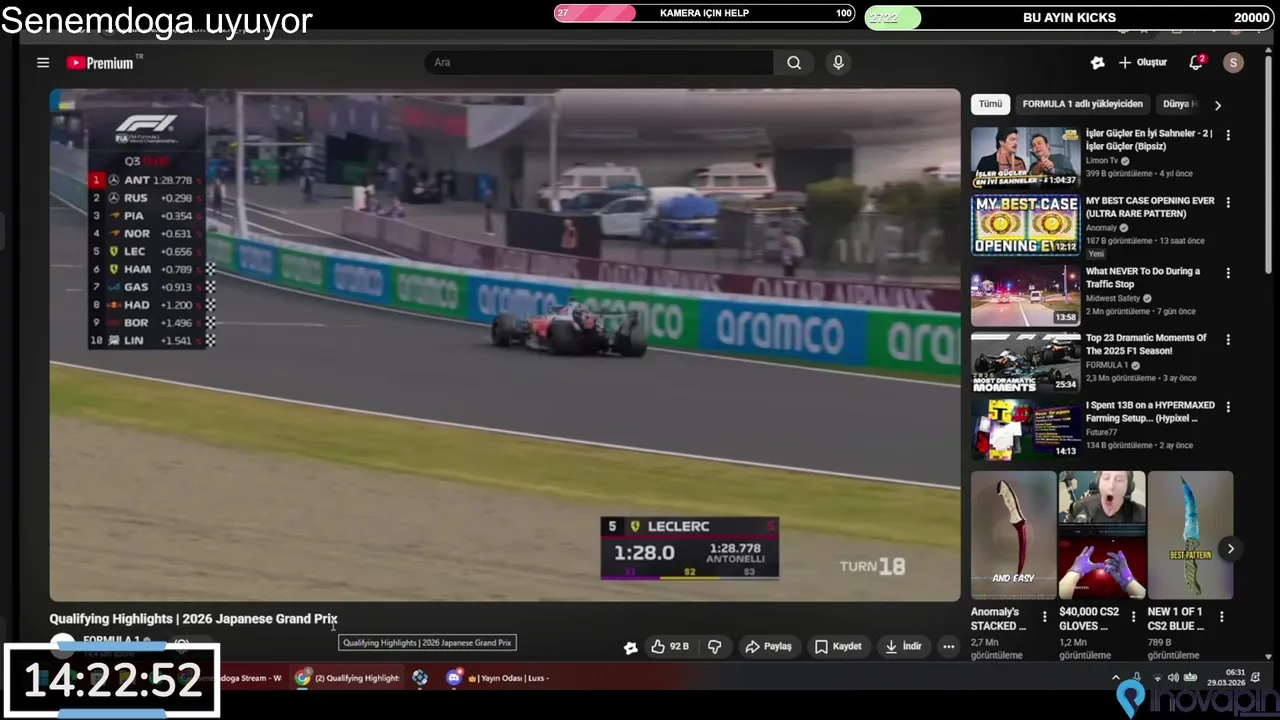Select FORMULA 1 adlı yükleyiciden chip
Screen dimensions: 1280x720
coord(1082,104)
